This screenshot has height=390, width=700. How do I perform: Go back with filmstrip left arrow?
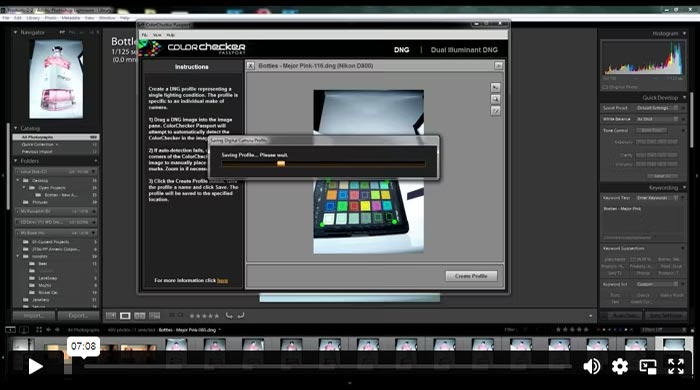coord(49,330)
